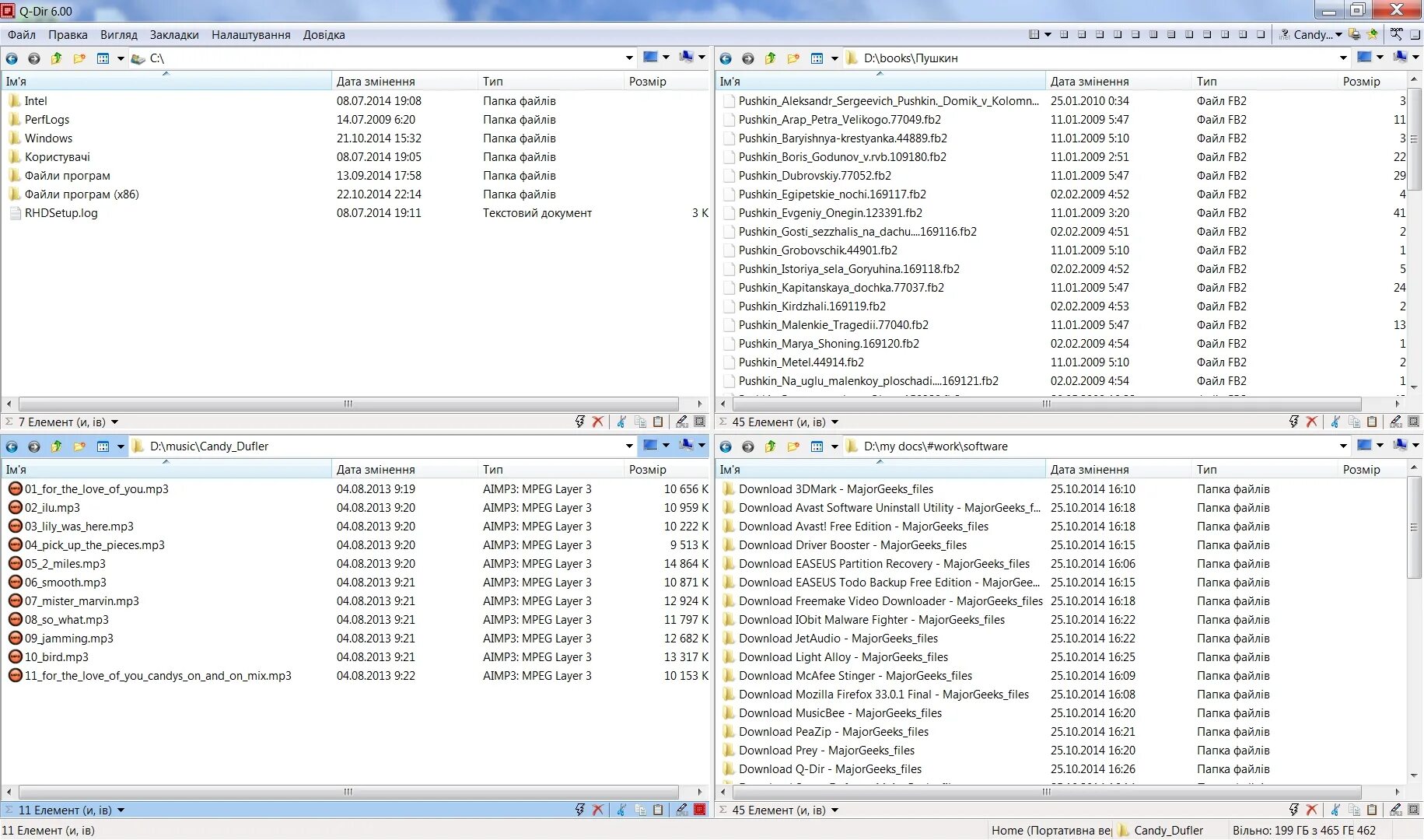The image size is (1424, 840).
Task: Delete with red X in software pane status bar
Action: [1311, 810]
